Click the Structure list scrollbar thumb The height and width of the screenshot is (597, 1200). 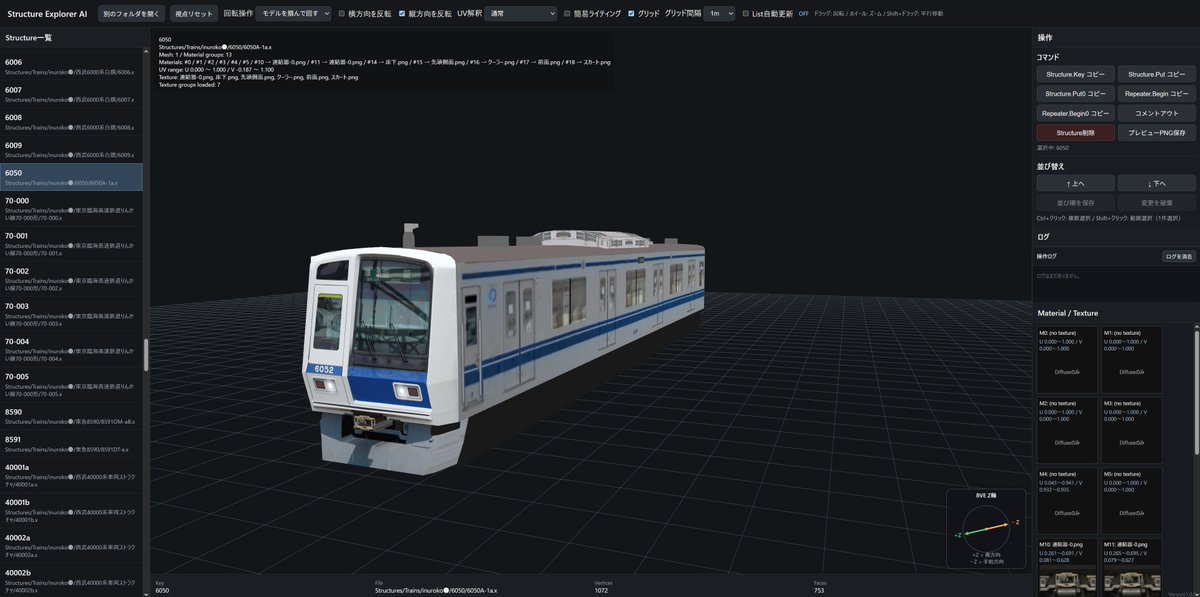[147, 354]
